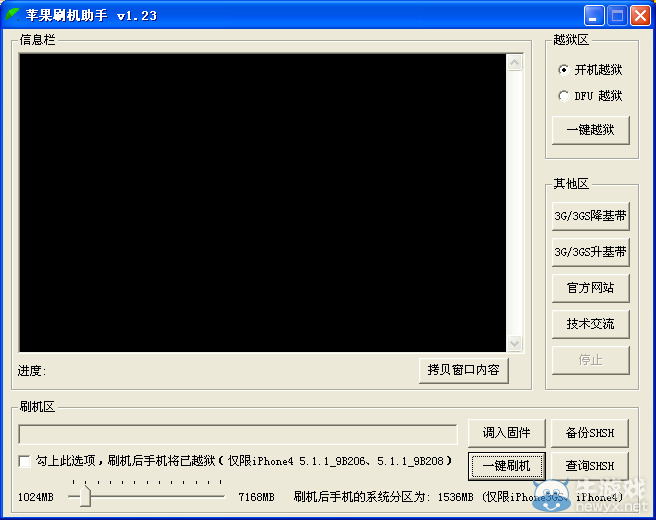Click the info console scroll-down arrow

click(515, 343)
